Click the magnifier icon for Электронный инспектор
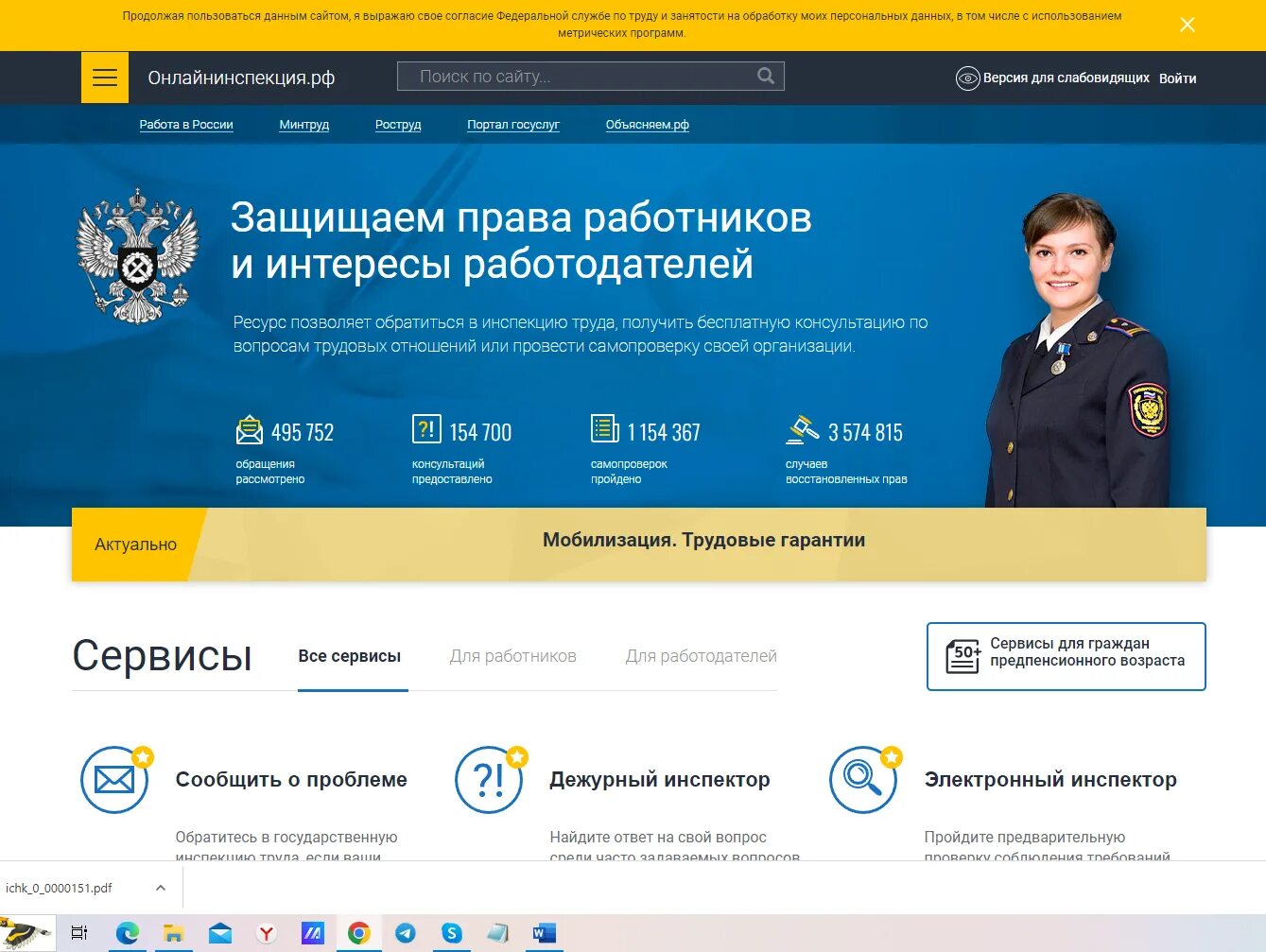Screen dimensions: 1266x952 coord(864,780)
